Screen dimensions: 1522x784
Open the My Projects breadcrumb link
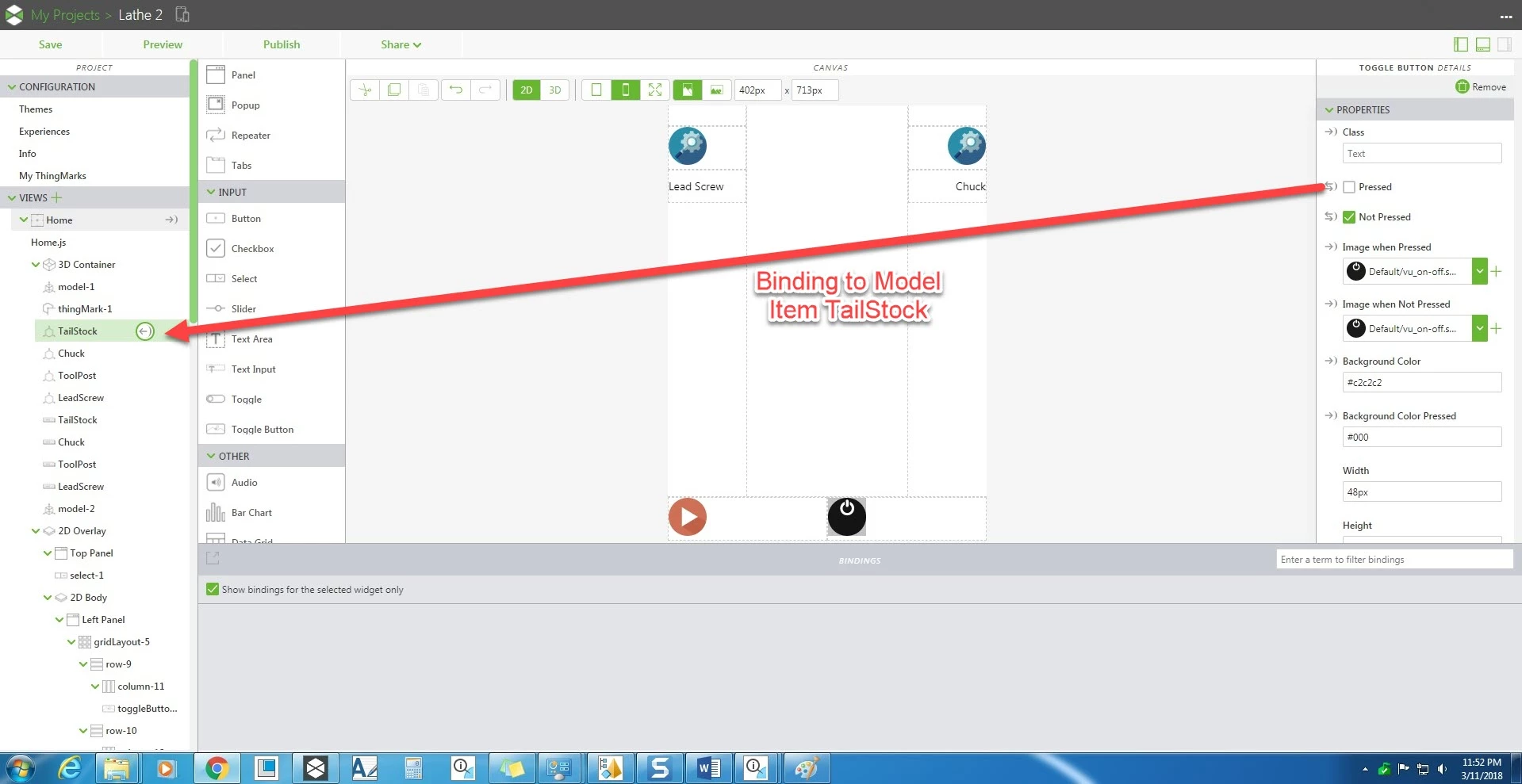point(65,15)
